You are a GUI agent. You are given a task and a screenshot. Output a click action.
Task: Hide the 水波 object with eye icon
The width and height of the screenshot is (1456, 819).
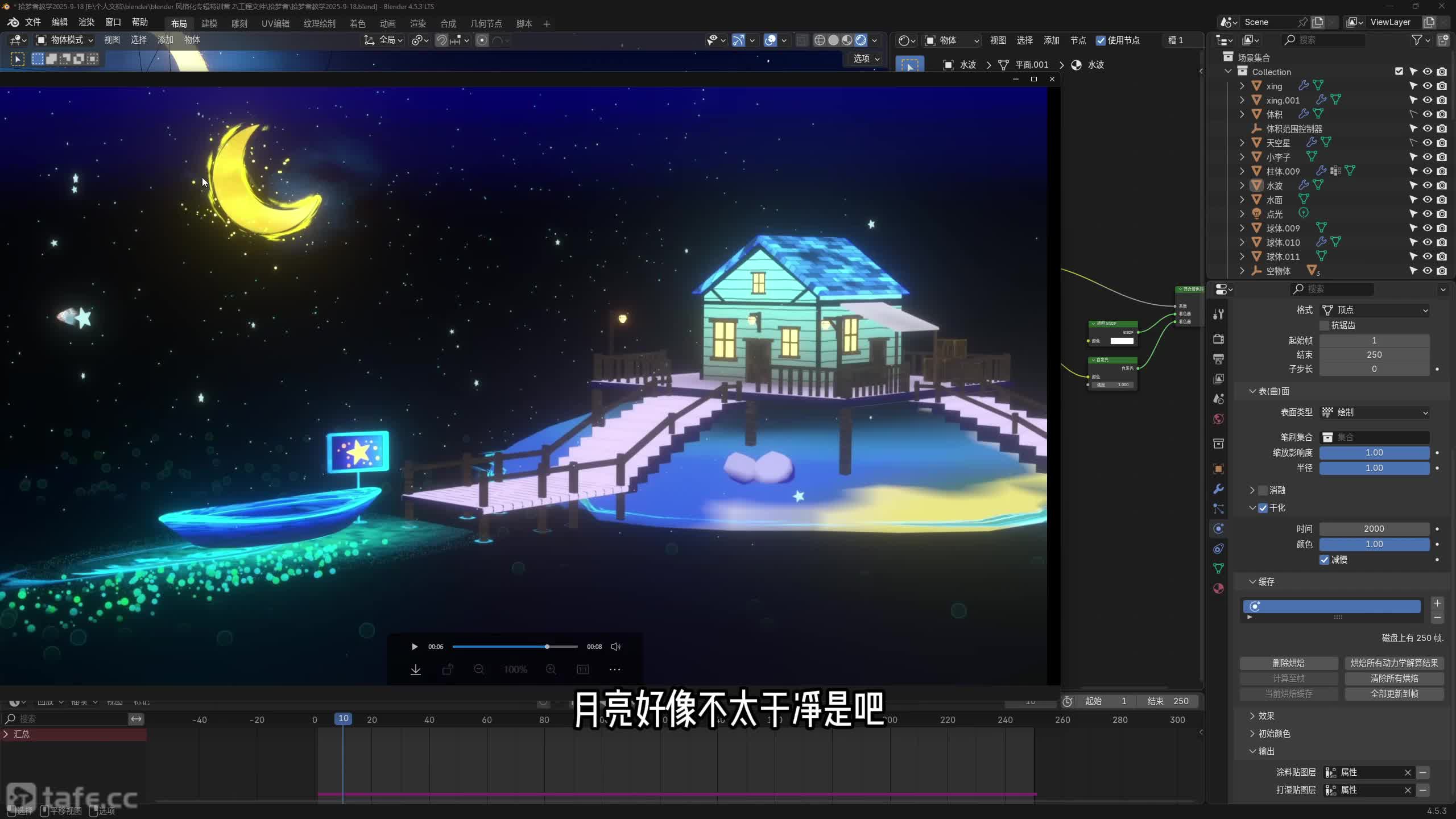click(1428, 185)
